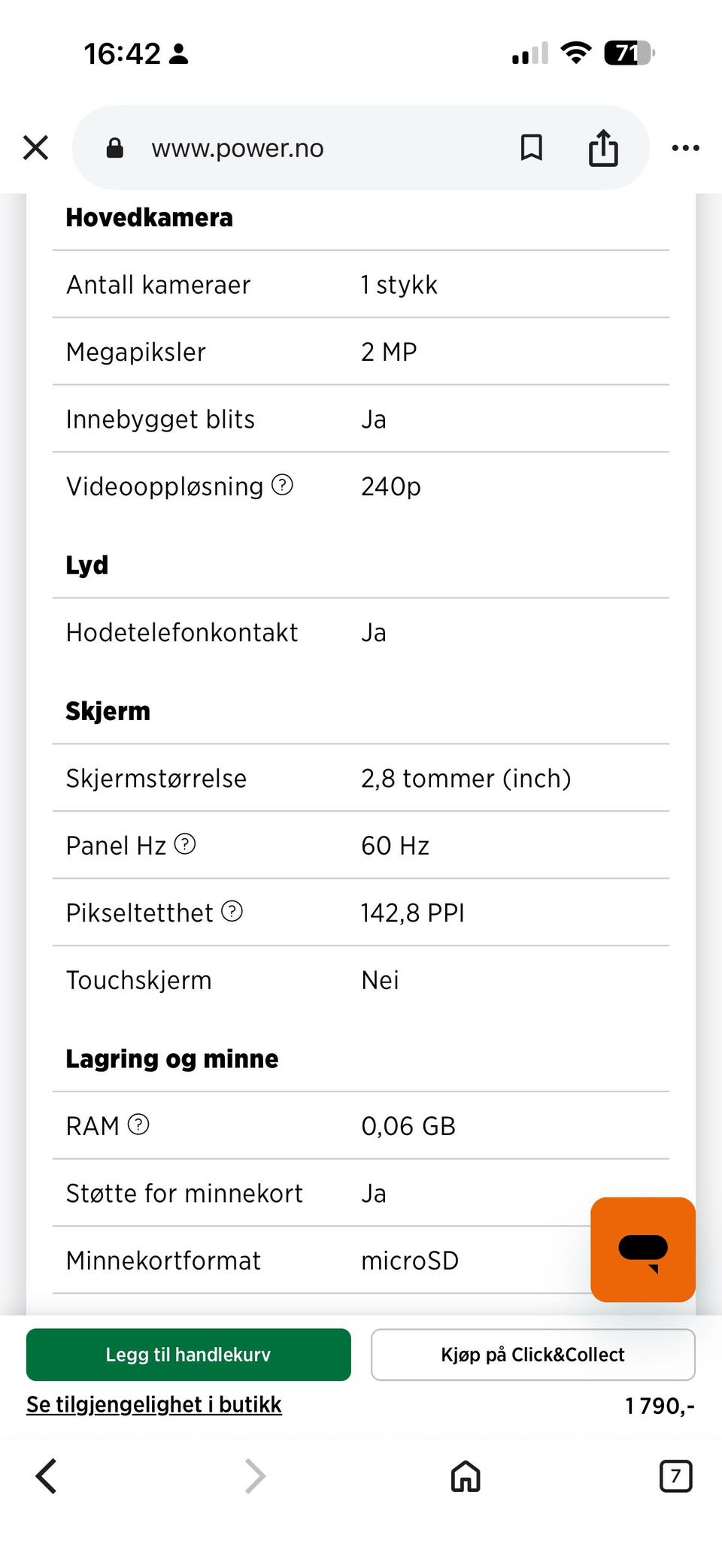Screen dimensions: 722x1568
Task: Choose Kjøp på Click&Collect
Action: [x=532, y=1355]
